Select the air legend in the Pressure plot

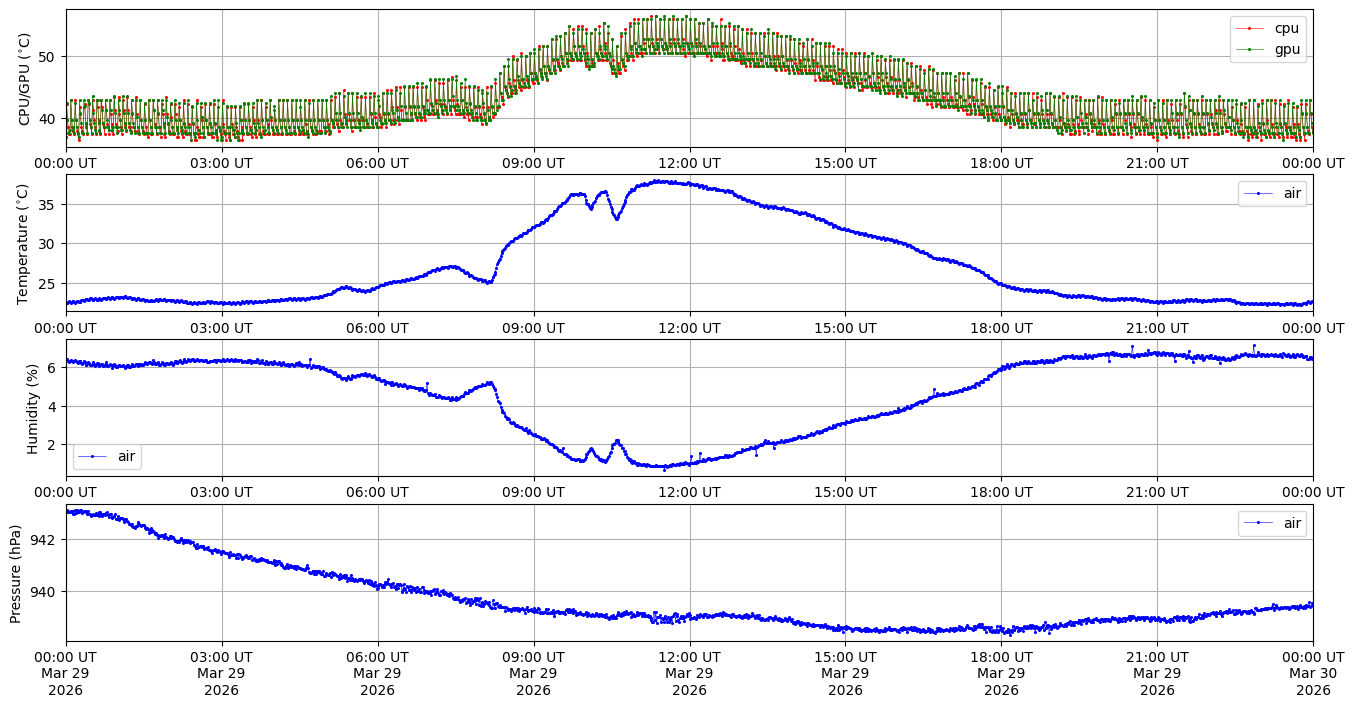click(x=1292, y=522)
